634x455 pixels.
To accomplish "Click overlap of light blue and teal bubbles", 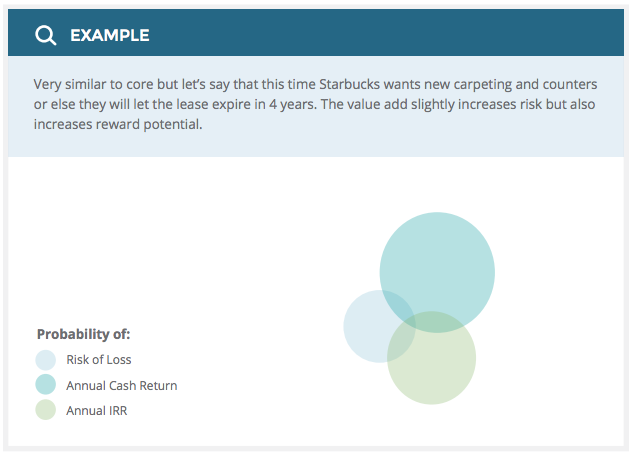I will click(400, 303).
